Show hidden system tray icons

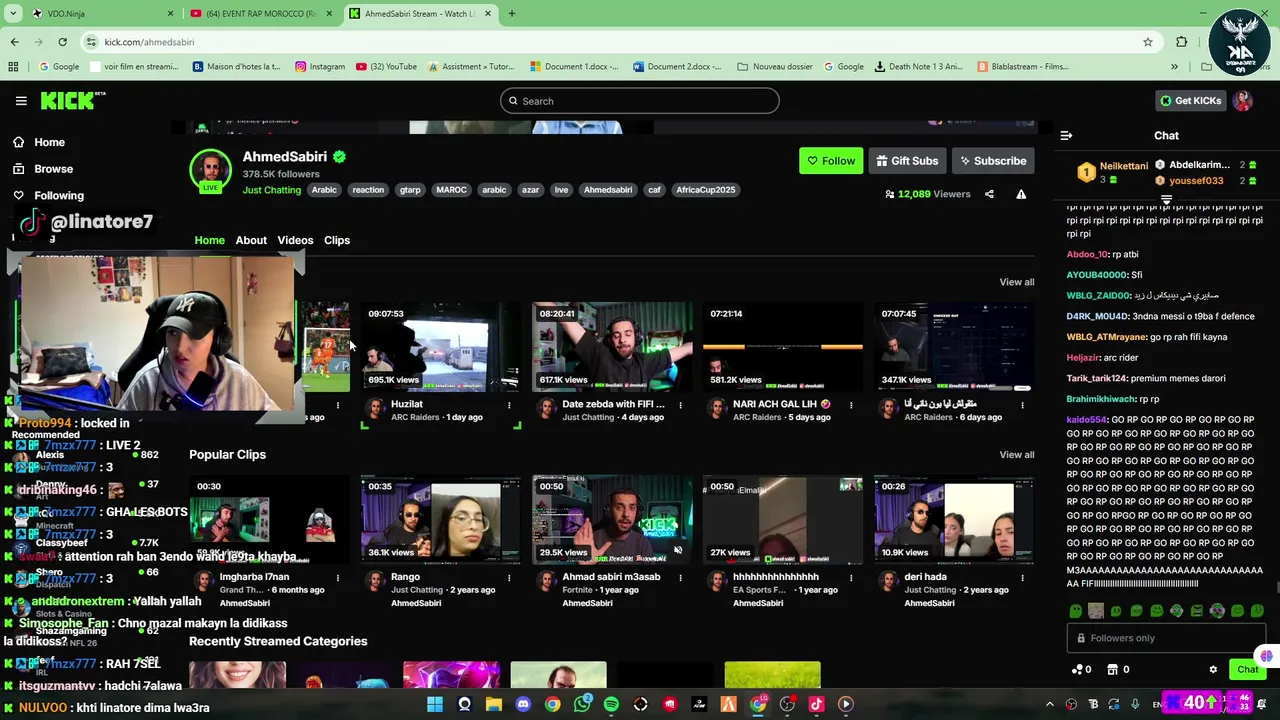pyautogui.click(x=1049, y=705)
